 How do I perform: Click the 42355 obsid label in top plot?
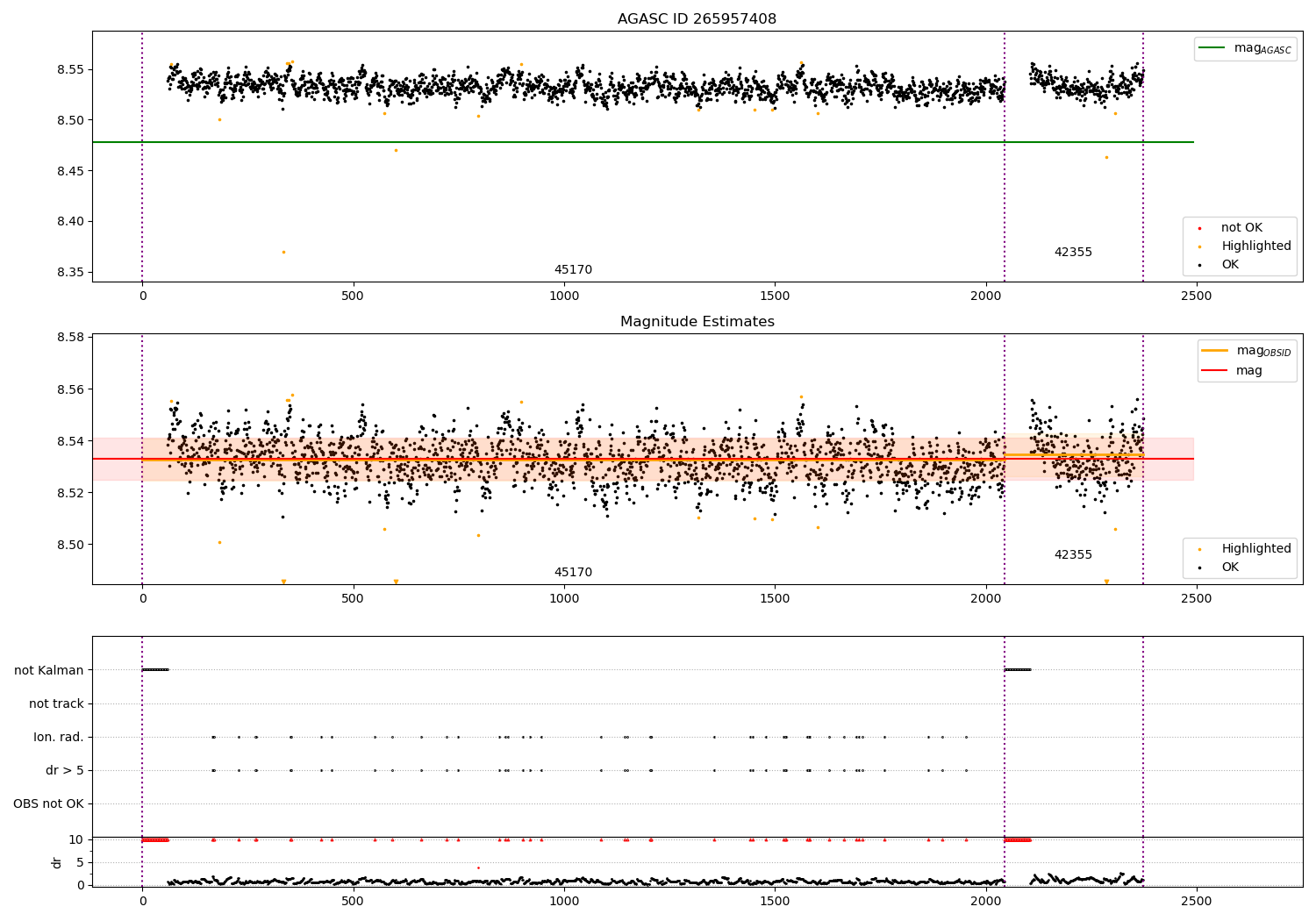point(1073,253)
